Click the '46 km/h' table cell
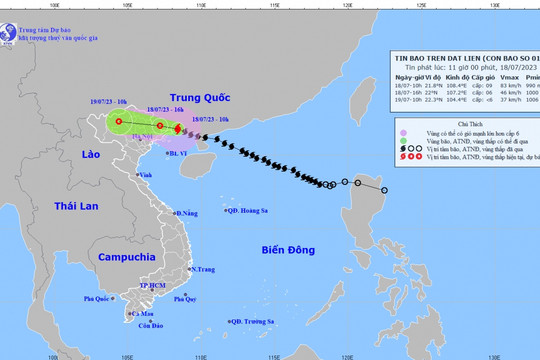 (511, 93)
